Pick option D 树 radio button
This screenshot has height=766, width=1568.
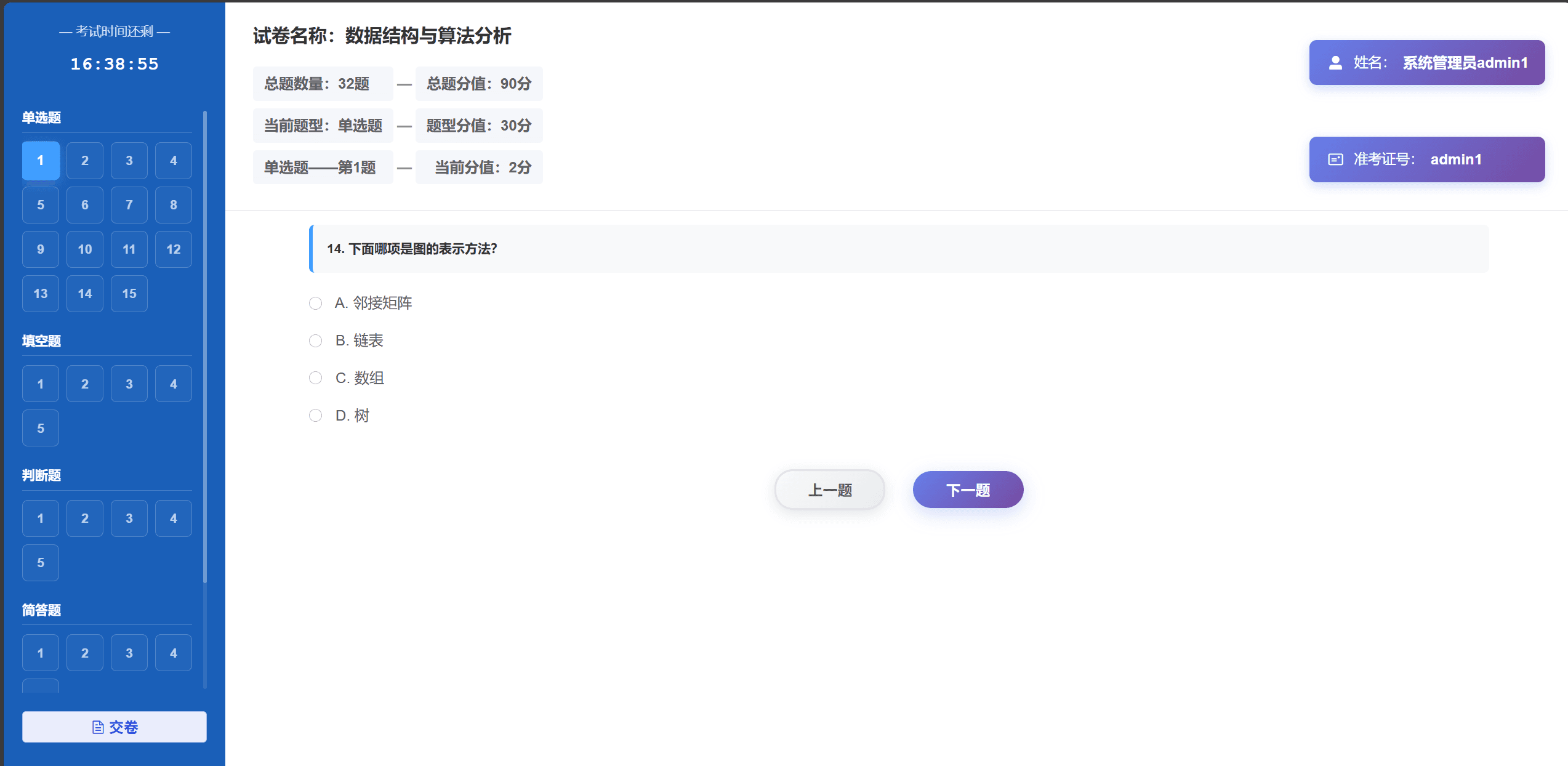(x=315, y=416)
